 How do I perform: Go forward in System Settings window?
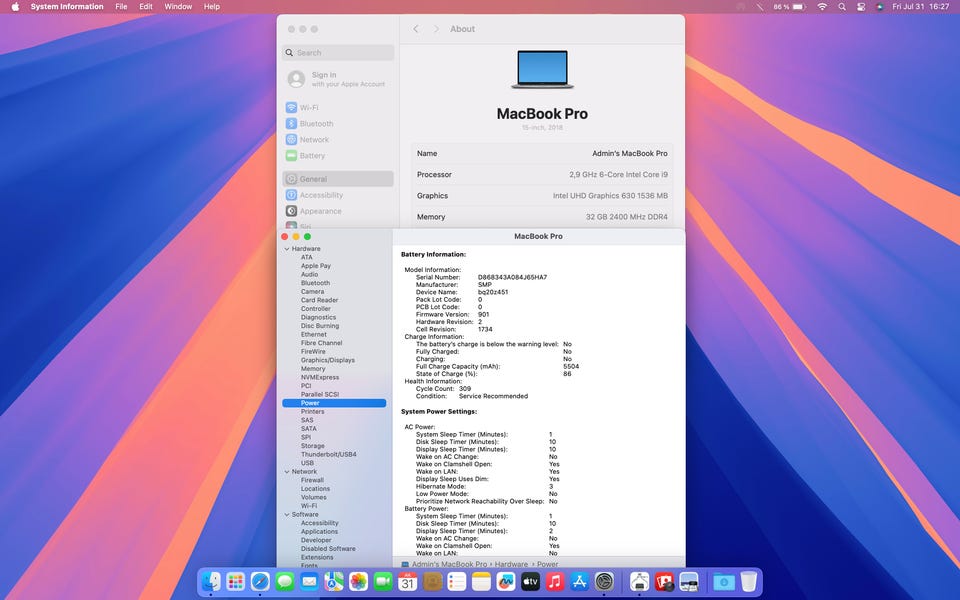tap(436, 29)
